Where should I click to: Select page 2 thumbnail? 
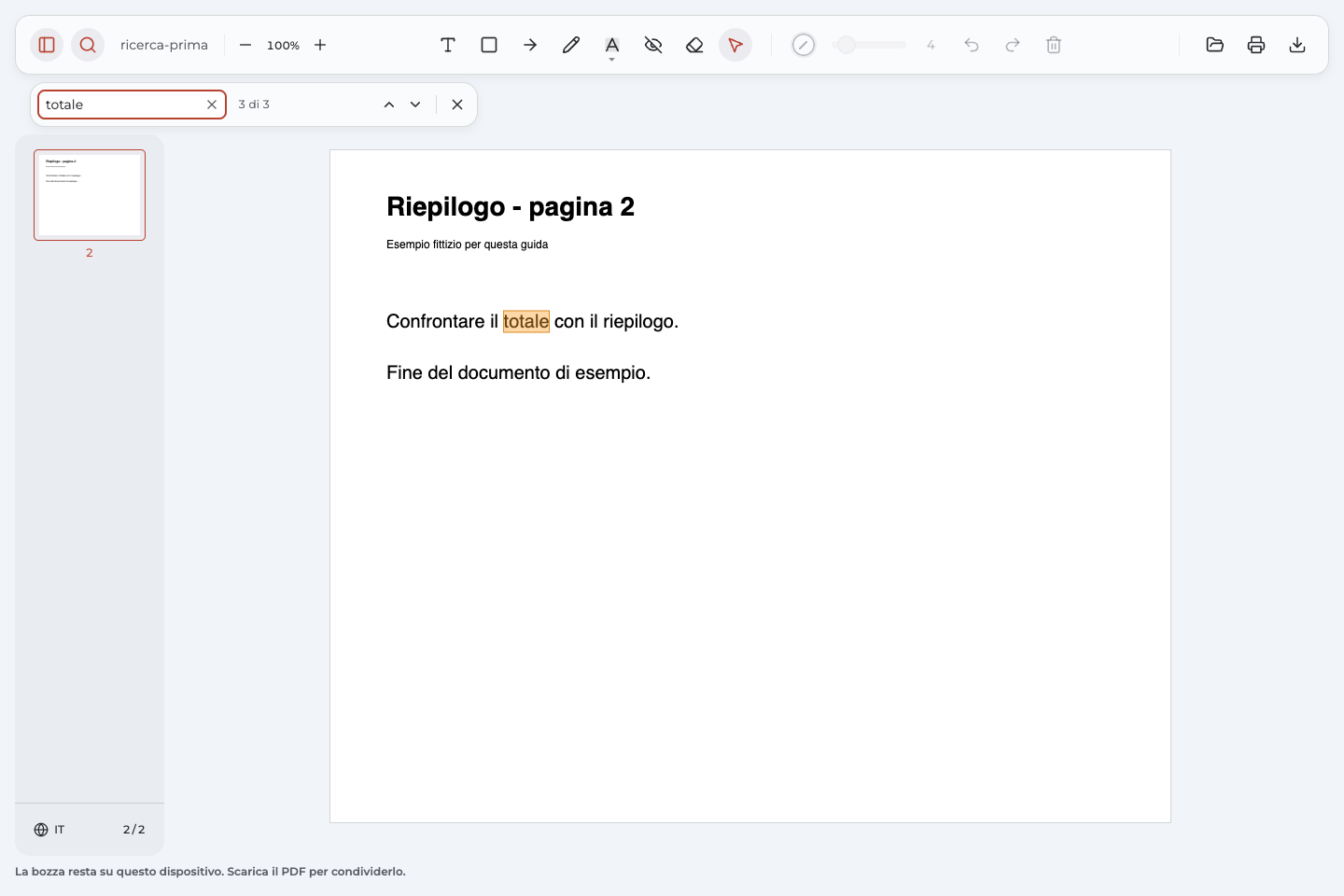pyautogui.click(x=90, y=195)
